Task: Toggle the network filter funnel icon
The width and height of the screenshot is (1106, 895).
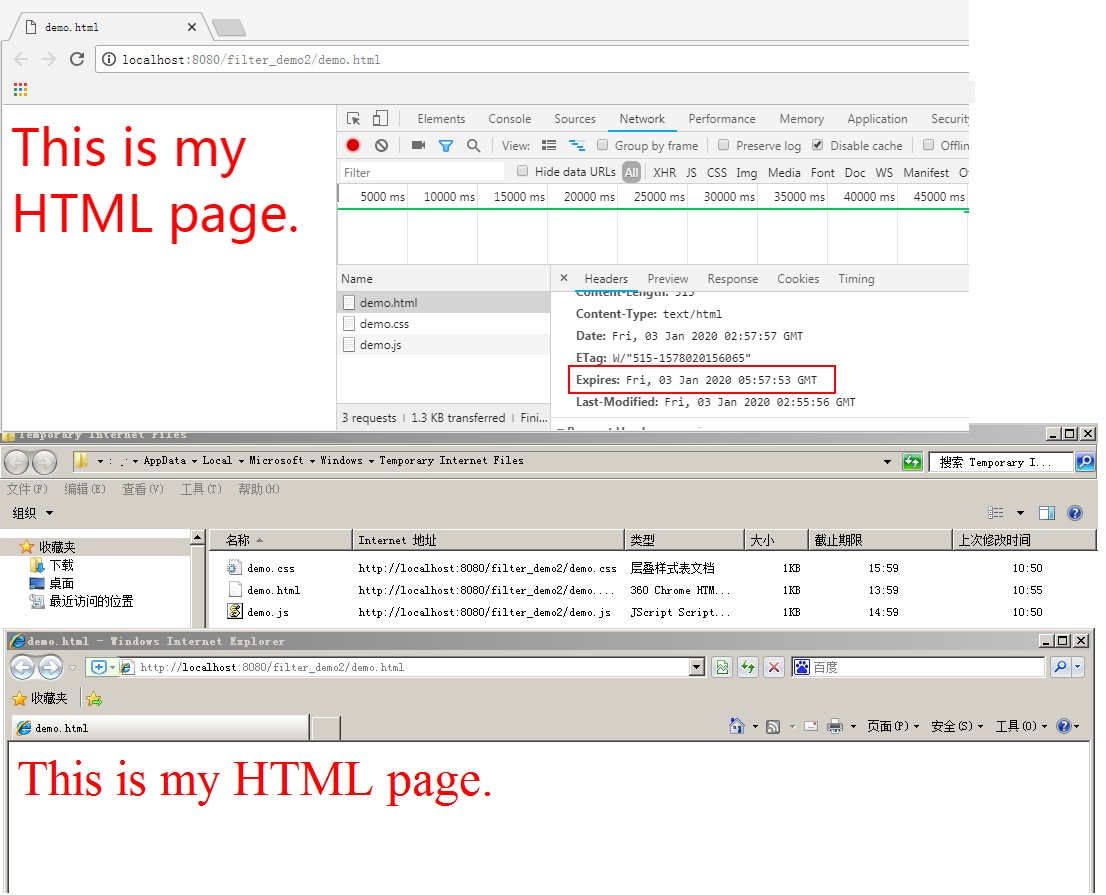Action: coord(446,145)
